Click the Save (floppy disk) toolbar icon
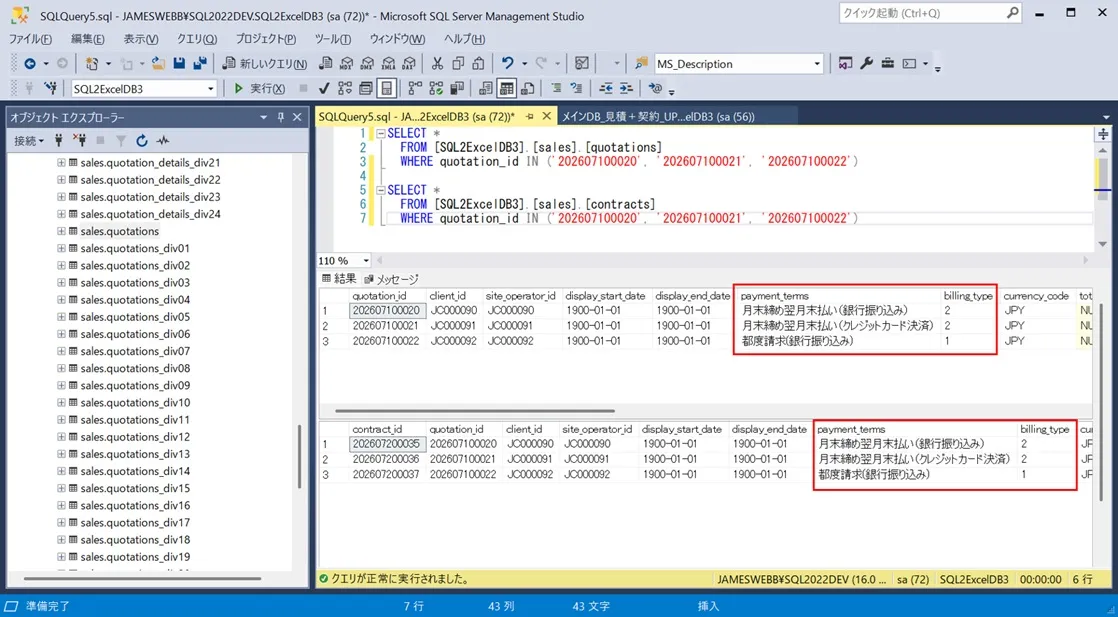This screenshot has width=1118, height=617. (x=179, y=63)
